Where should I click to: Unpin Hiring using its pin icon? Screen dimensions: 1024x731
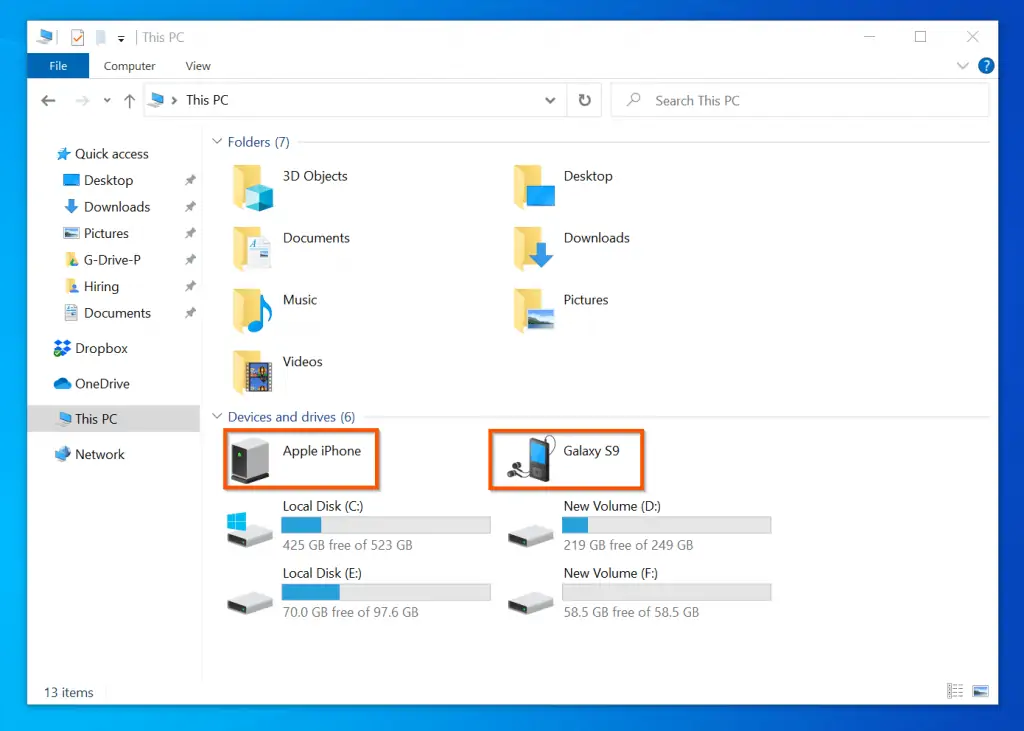click(190, 286)
